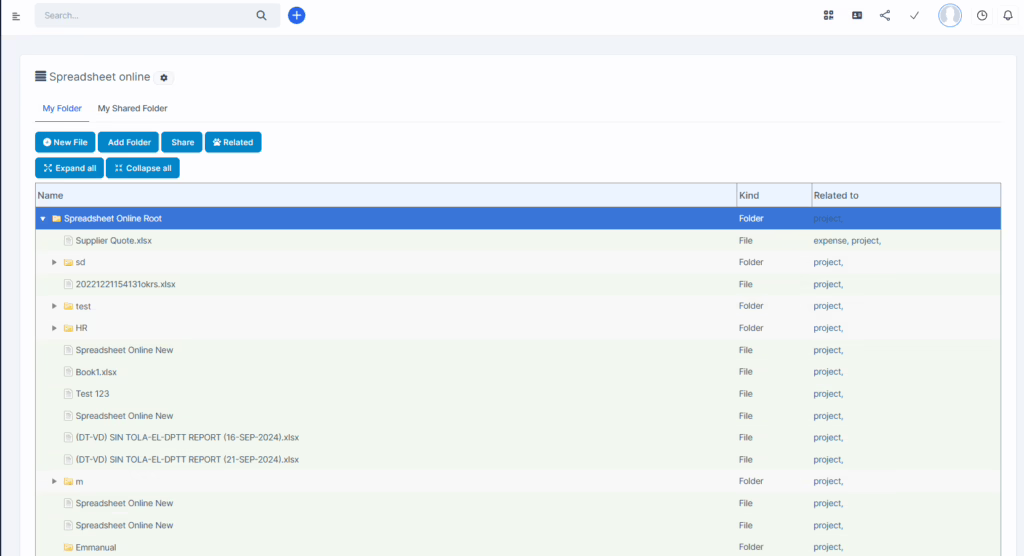The image size is (1024, 556).
Task: Open the notifications bell icon
Action: 1008,15
